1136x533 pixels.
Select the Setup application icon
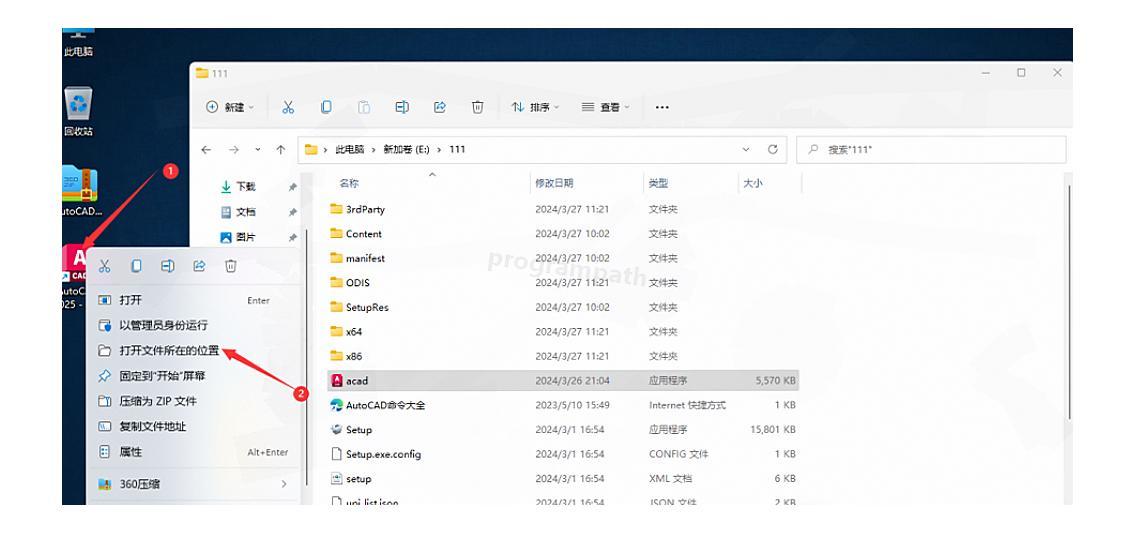point(336,429)
